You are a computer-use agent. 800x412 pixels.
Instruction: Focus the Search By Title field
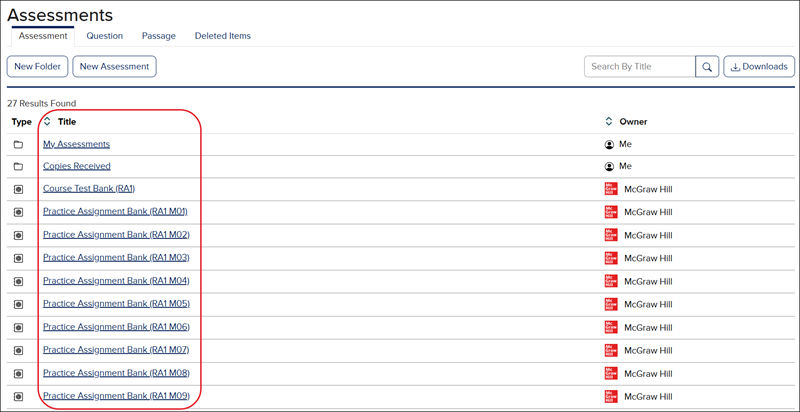(639, 67)
